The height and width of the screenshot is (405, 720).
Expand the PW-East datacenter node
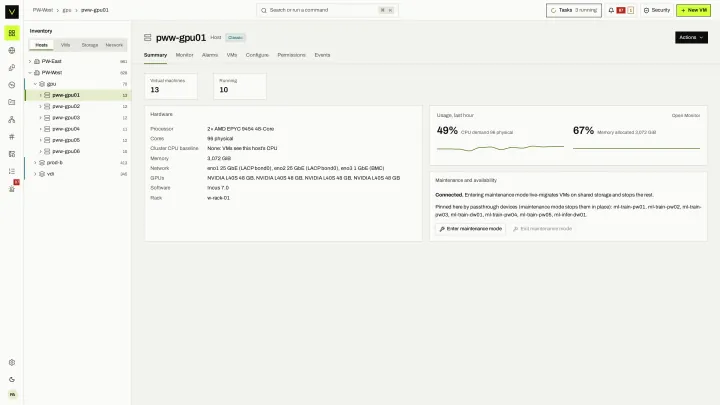point(30,61)
